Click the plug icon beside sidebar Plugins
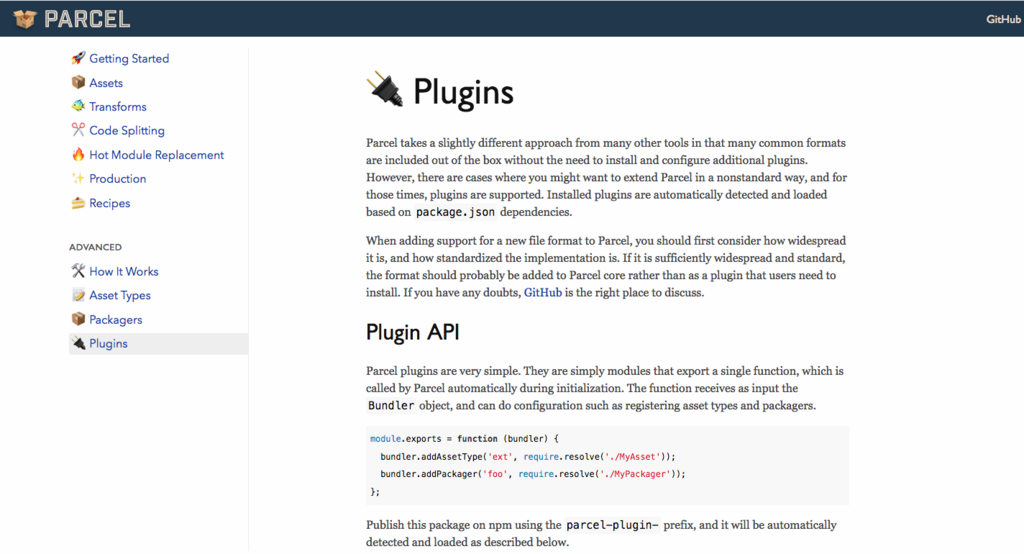1024x554 pixels. point(78,343)
